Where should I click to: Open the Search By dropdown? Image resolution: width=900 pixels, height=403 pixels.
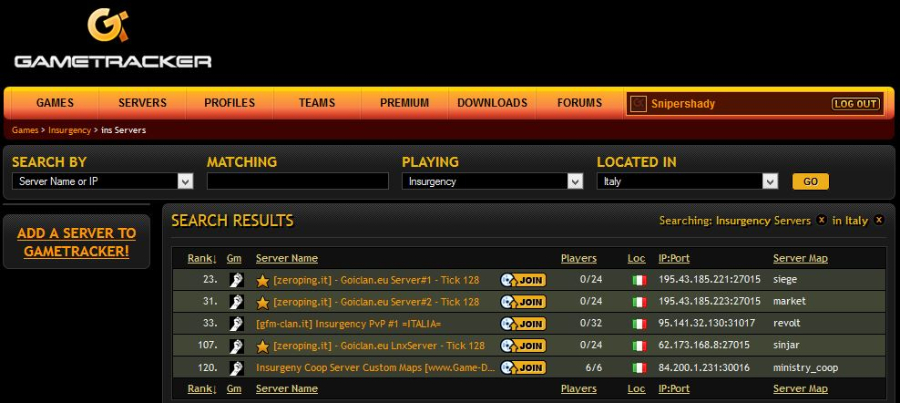coord(185,181)
